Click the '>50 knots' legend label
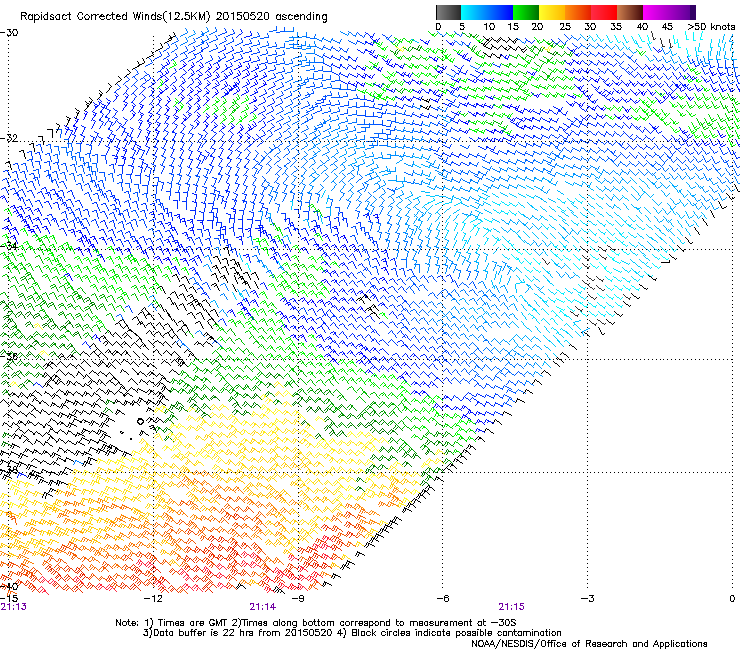 [x=711, y=26]
